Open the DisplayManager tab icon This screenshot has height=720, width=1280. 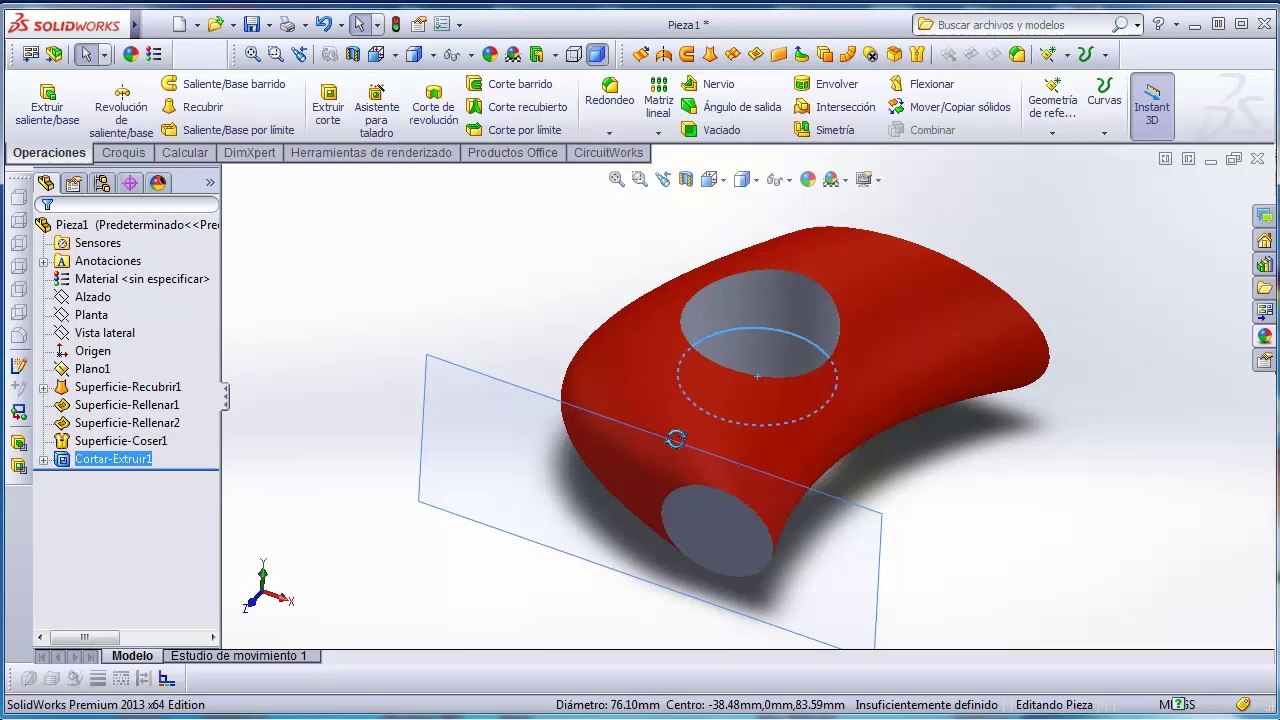158,183
